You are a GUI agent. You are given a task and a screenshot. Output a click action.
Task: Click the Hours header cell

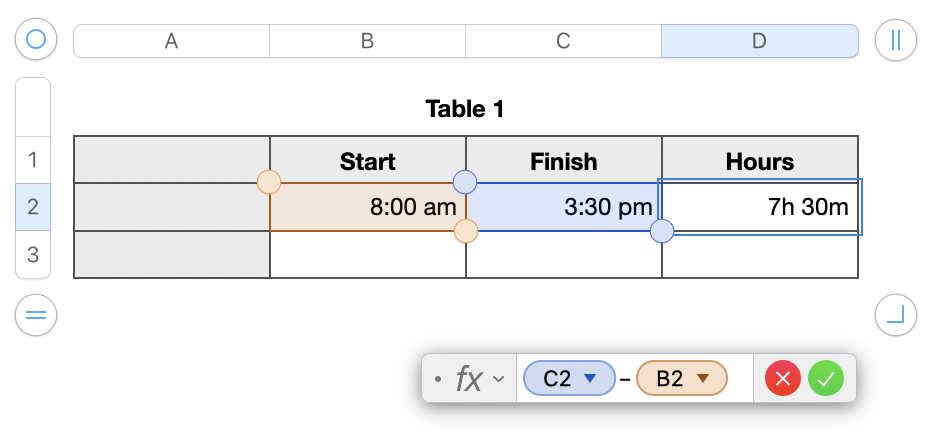759,161
